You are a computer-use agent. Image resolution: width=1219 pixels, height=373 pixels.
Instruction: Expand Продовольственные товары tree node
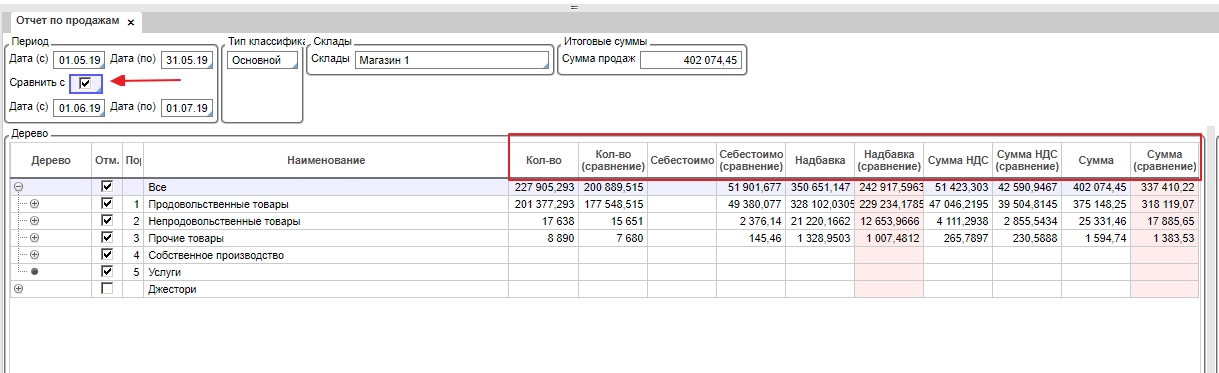pos(35,204)
